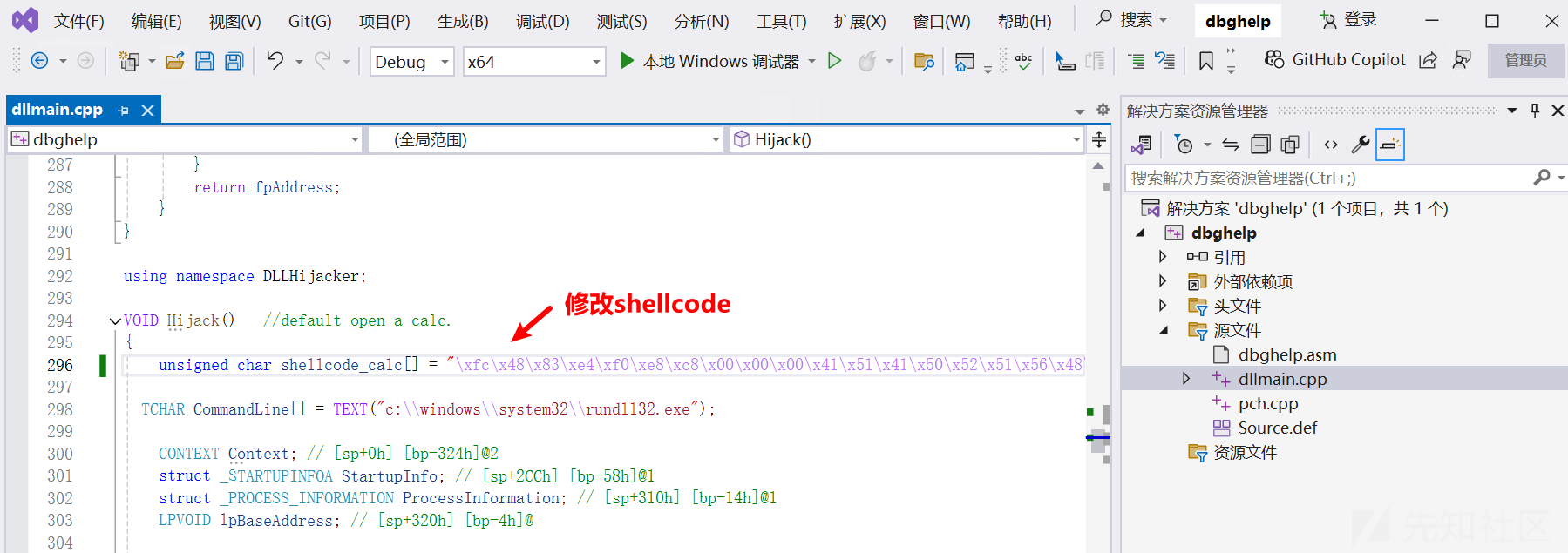The height and width of the screenshot is (553, 1568).
Task: Click the 管理员 badge button
Action: pyautogui.click(x=1525, y=60)
